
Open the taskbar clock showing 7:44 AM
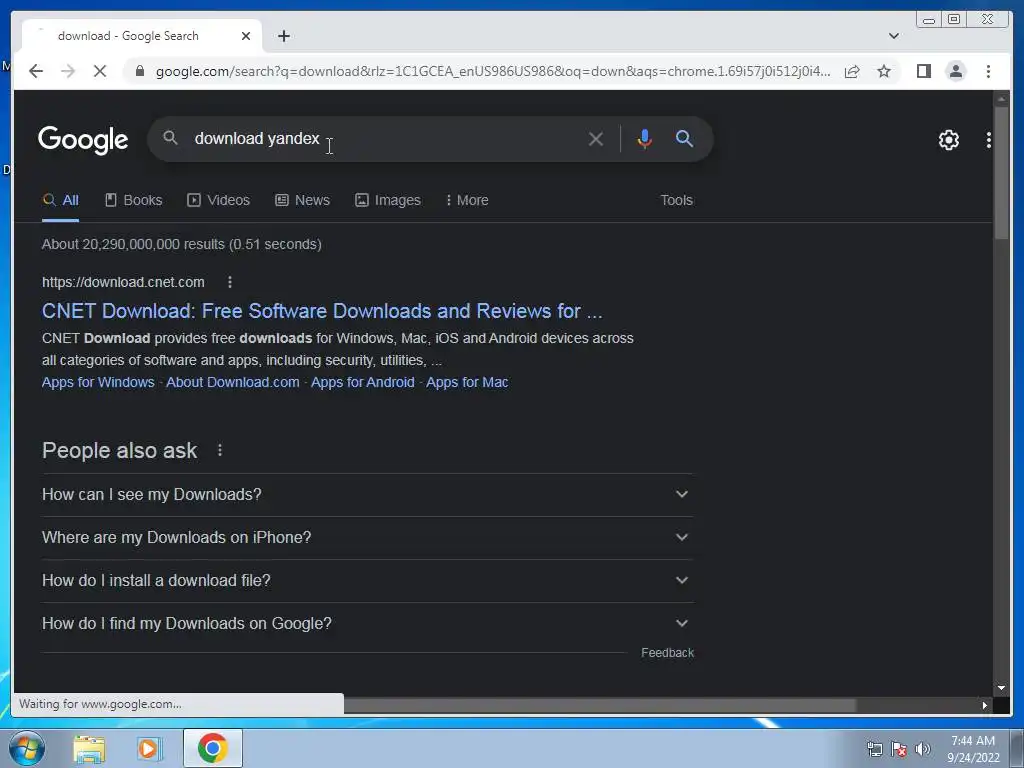tap(973, 749)
